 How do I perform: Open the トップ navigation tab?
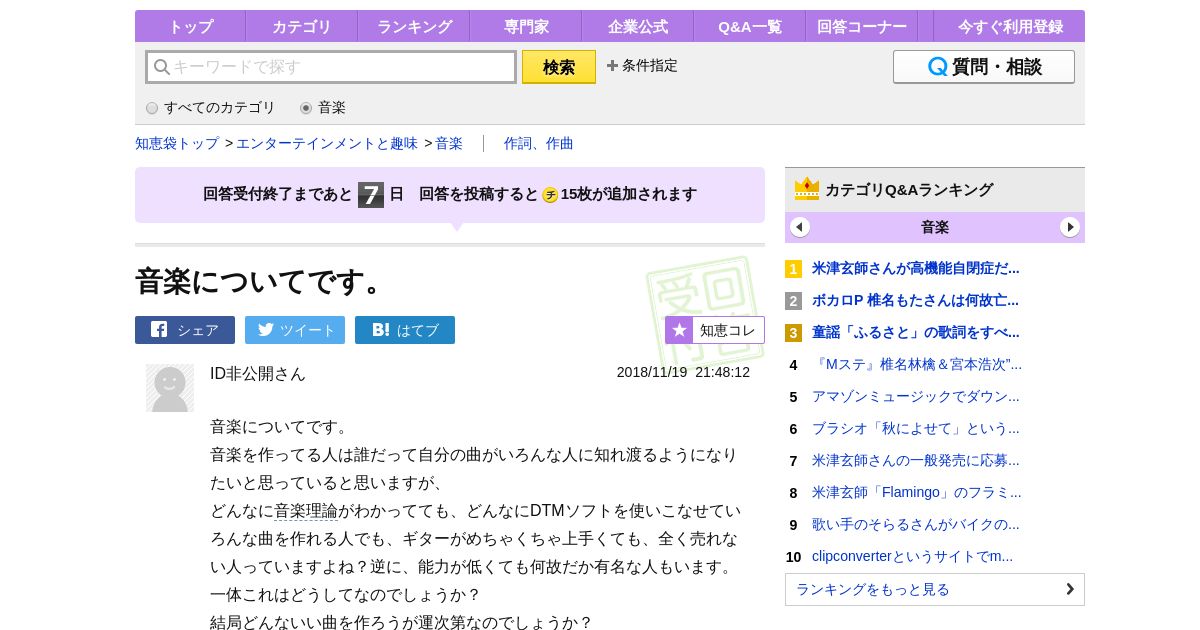coord(190,26)
